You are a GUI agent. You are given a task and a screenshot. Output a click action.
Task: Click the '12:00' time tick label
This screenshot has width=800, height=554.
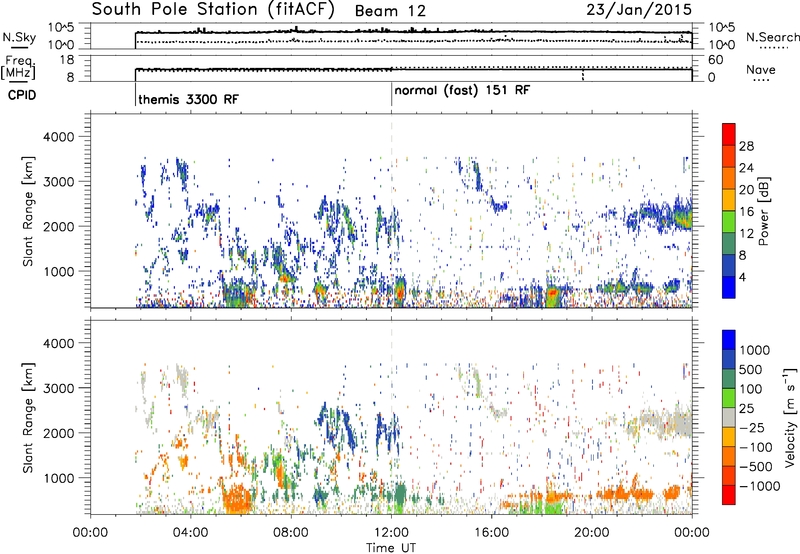pyautogui.click(x=391, y=533)
